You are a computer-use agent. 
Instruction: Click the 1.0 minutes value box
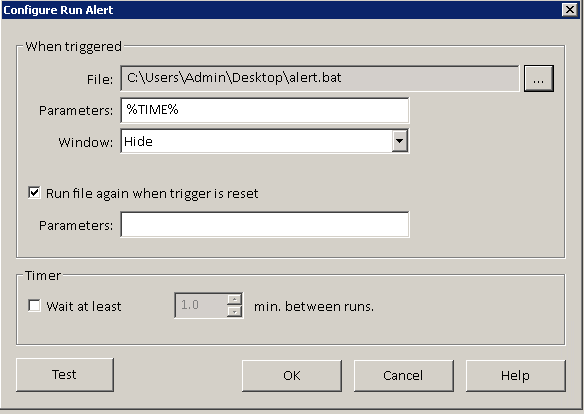tap(201, 305)
